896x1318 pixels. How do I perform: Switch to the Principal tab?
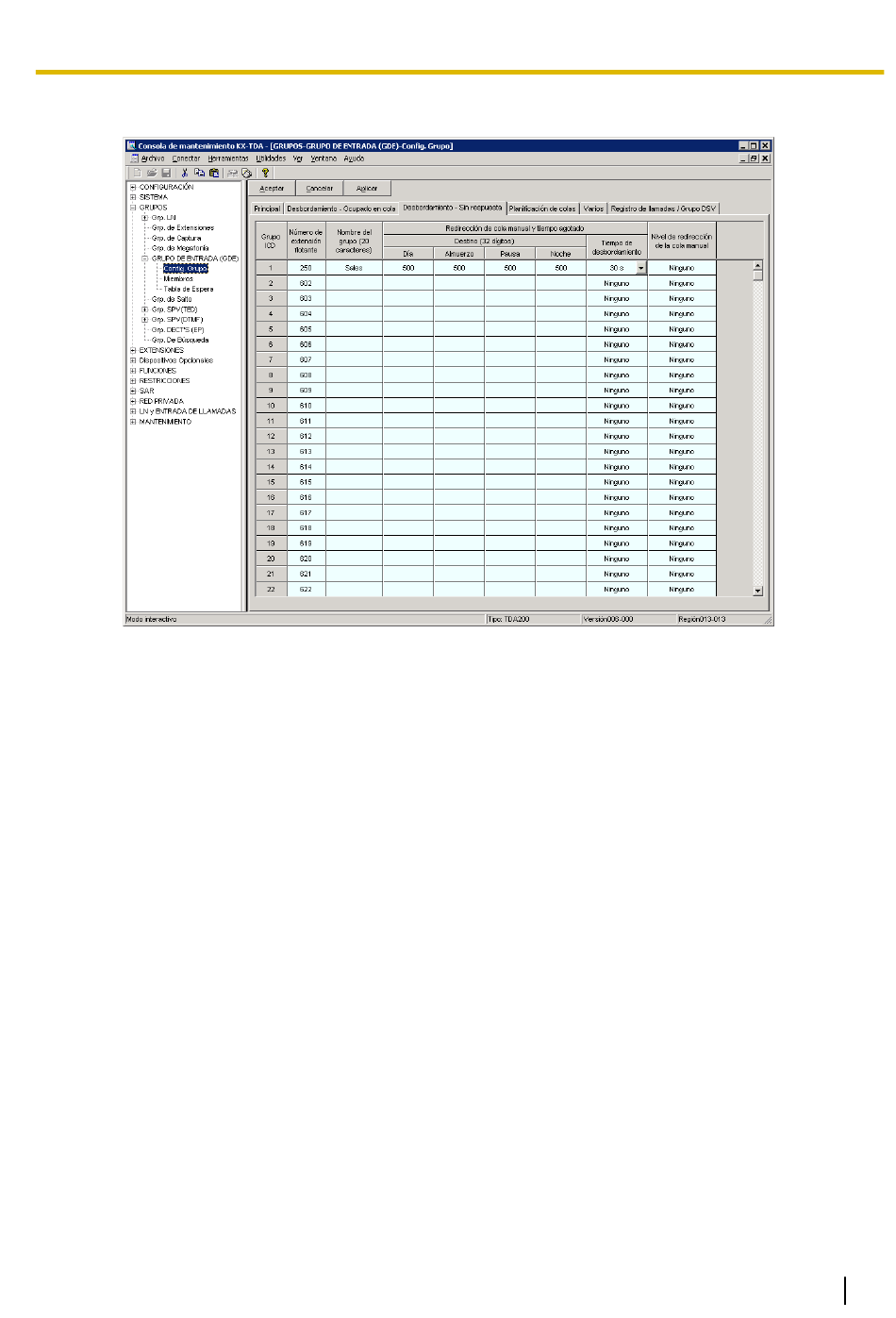(267, 209)
